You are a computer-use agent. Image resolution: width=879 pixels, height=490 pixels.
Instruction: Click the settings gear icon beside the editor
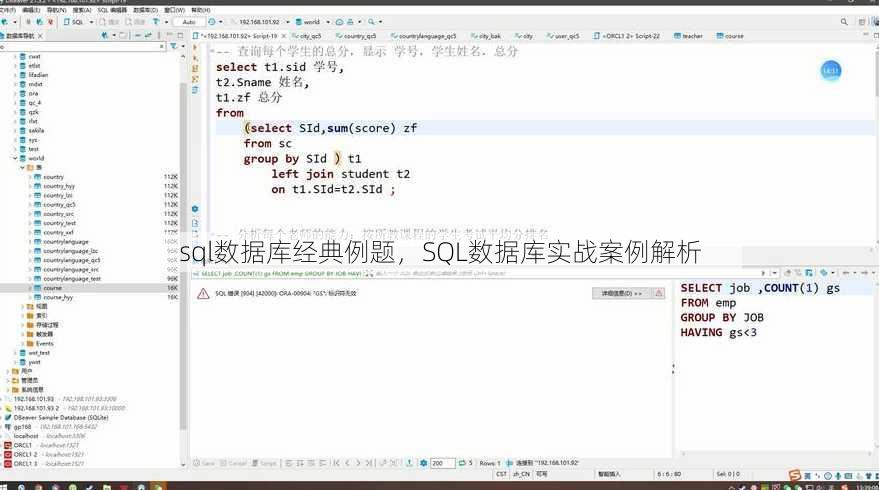click(195, 209)
